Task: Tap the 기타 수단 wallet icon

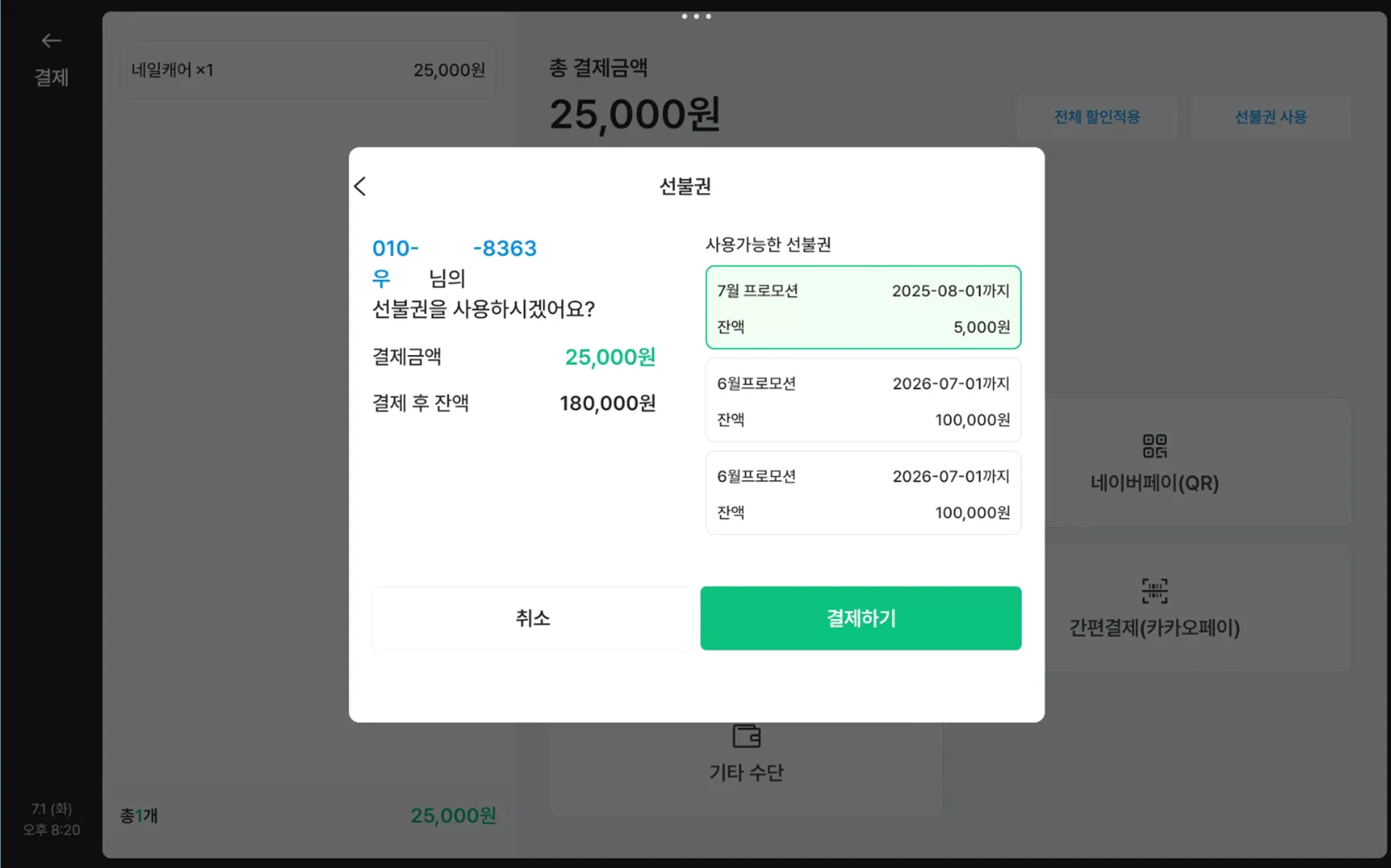Action: (x=746, y=736)
